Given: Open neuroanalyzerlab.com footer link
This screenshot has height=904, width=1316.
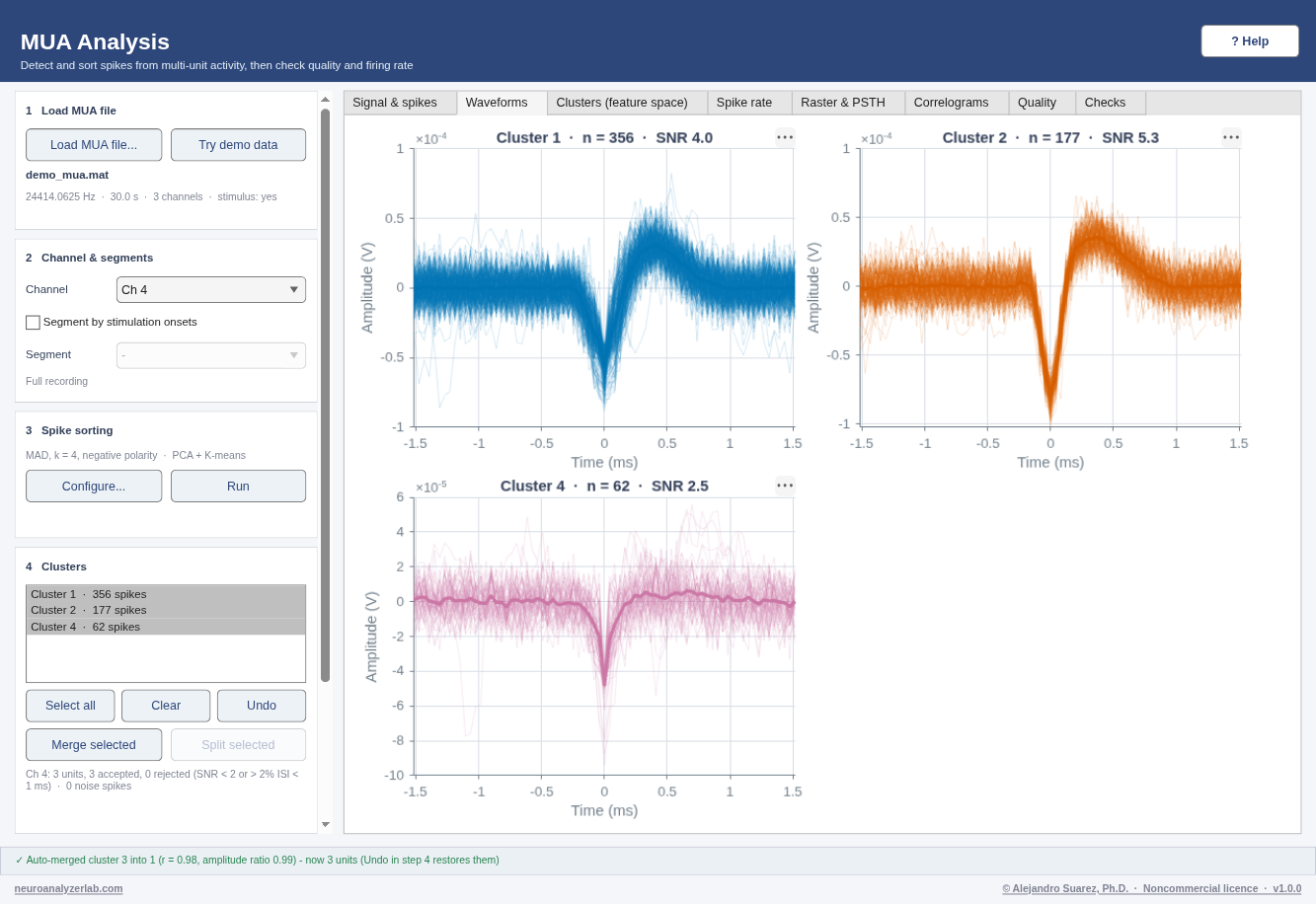Looking at the screenshot, I should [x=68, y=888].
